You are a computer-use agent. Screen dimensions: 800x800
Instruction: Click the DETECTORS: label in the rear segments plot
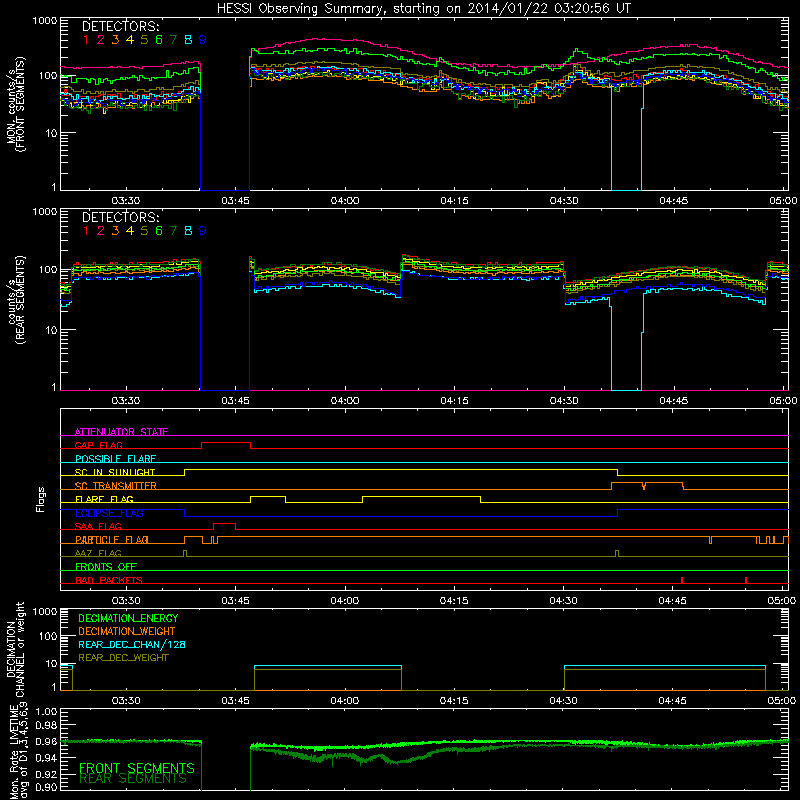[x=120, y=217]
